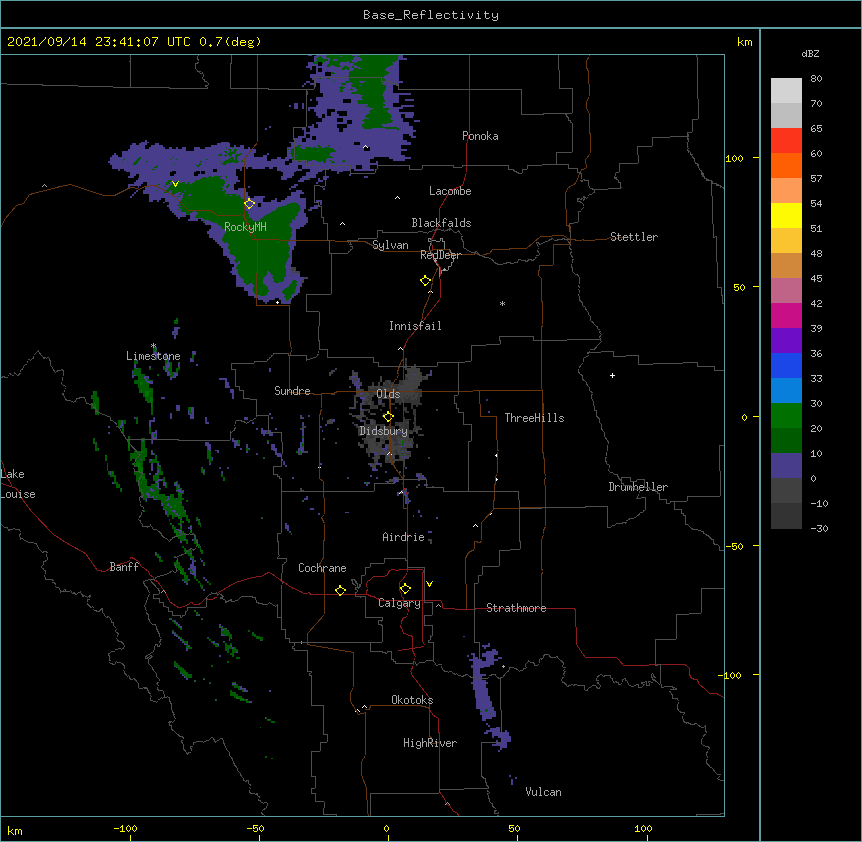This screenshot has width=862, height=842.
Task: Pick the red swatch in dBZ legend
Action: point(786,140)
